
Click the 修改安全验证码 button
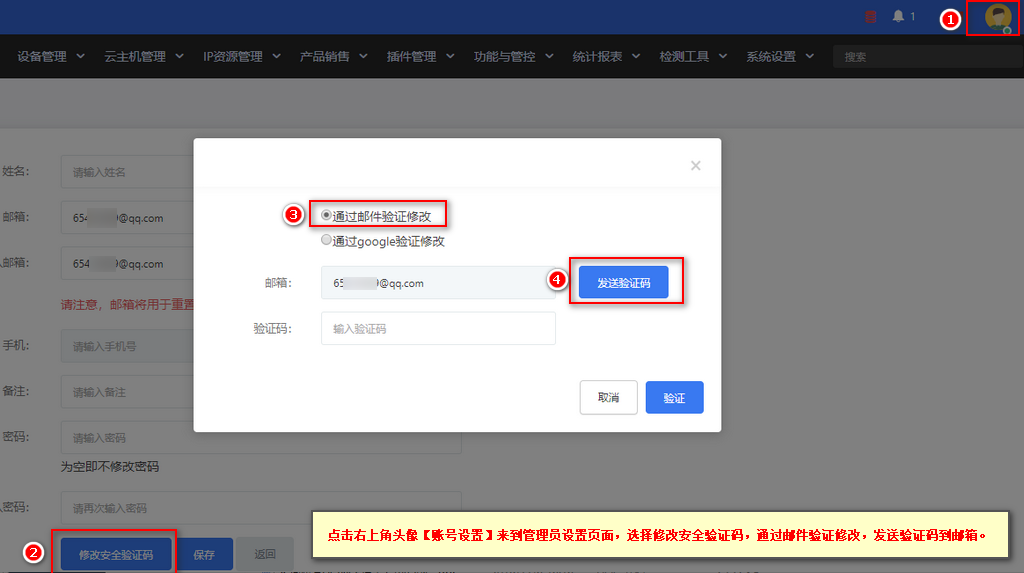(116, 554)
